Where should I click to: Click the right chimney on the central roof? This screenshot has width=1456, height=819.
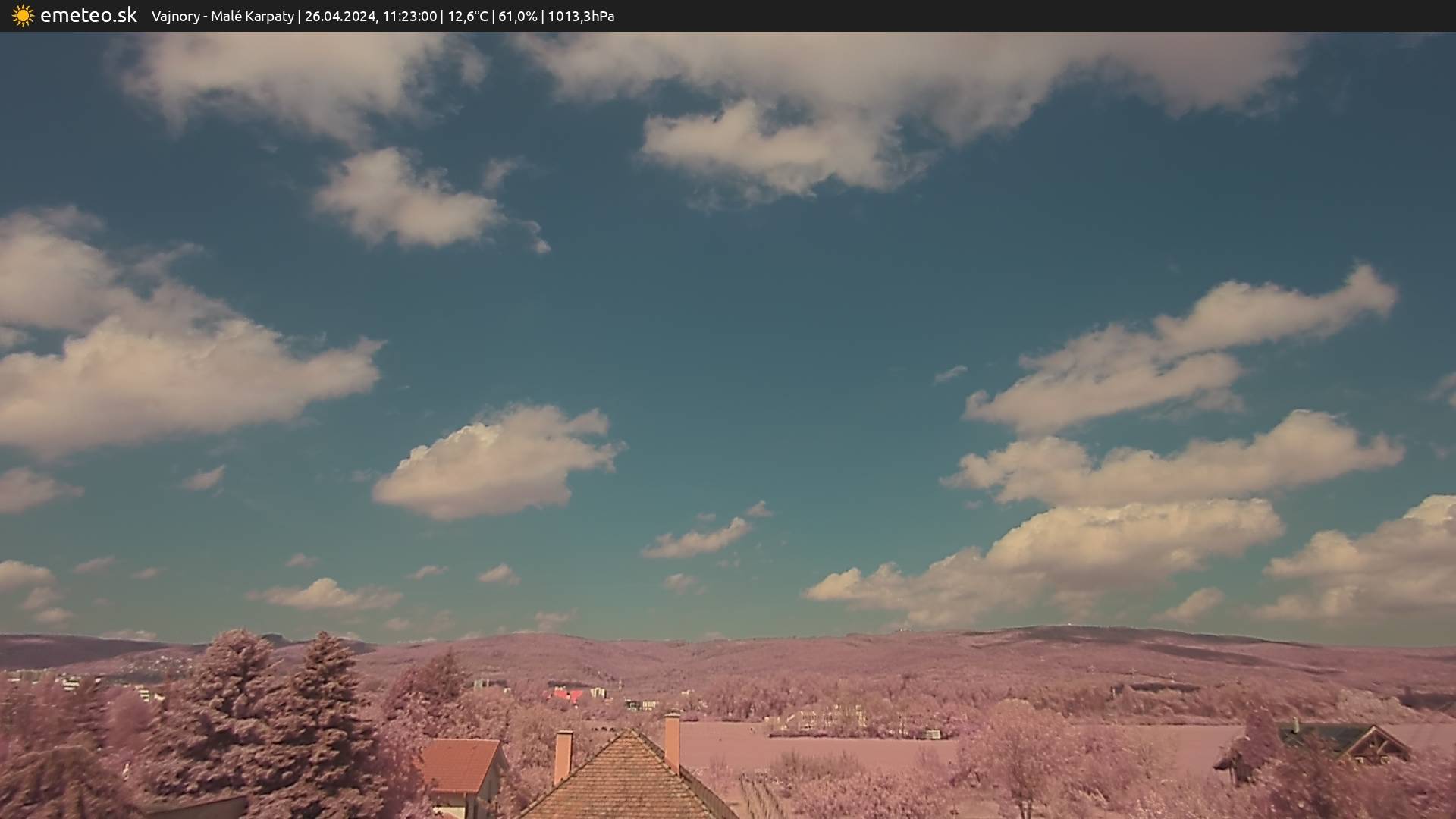(x=672, y=741)
